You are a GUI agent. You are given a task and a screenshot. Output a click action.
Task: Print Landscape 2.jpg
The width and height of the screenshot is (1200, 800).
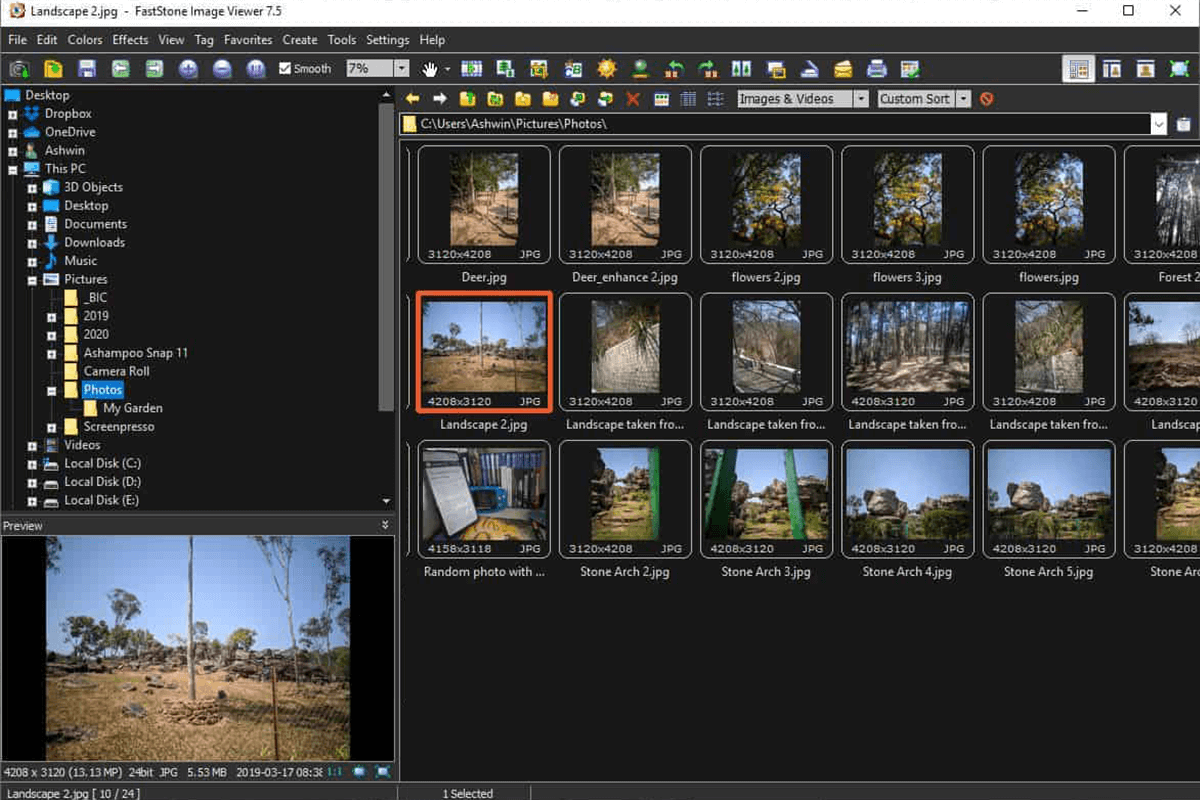click(x=877, y=68)
